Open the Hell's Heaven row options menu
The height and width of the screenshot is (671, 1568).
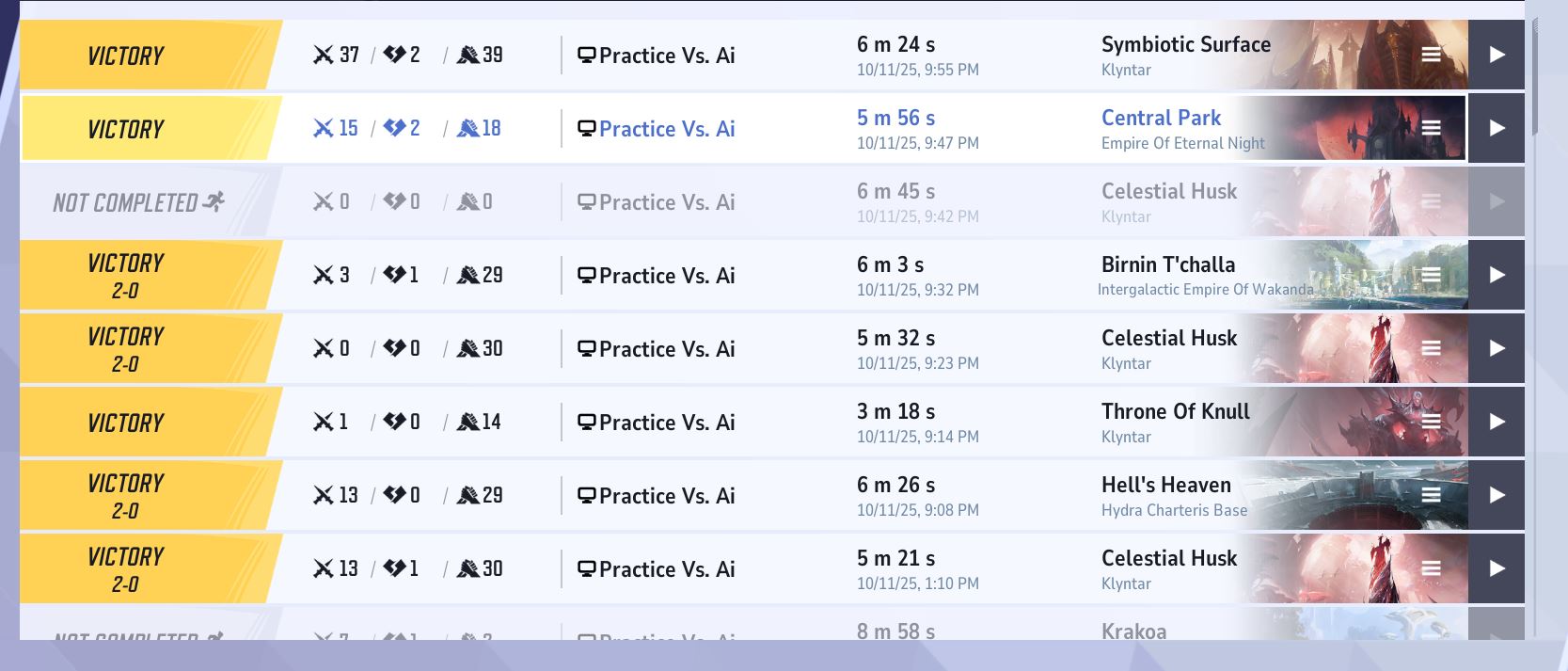click(1431, 495)
